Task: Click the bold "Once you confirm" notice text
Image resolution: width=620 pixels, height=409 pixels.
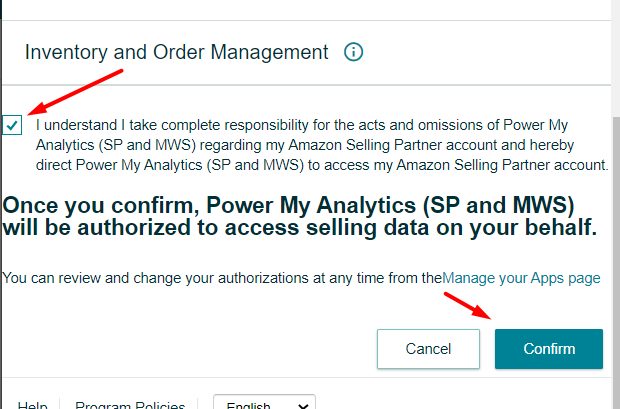Action: click(x=300, y=216)
